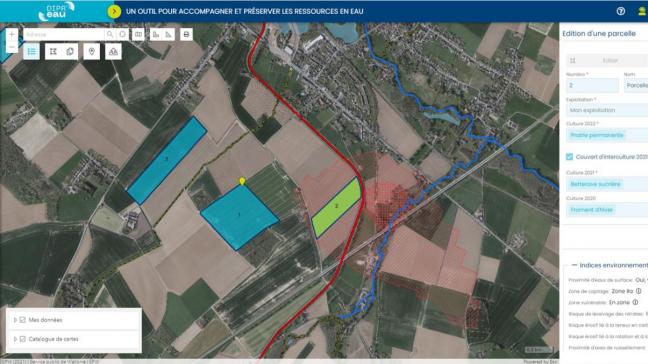This screenshot has width=648, height=364.
Task: Select the draw parcel polygon tool
Action: 53,52
